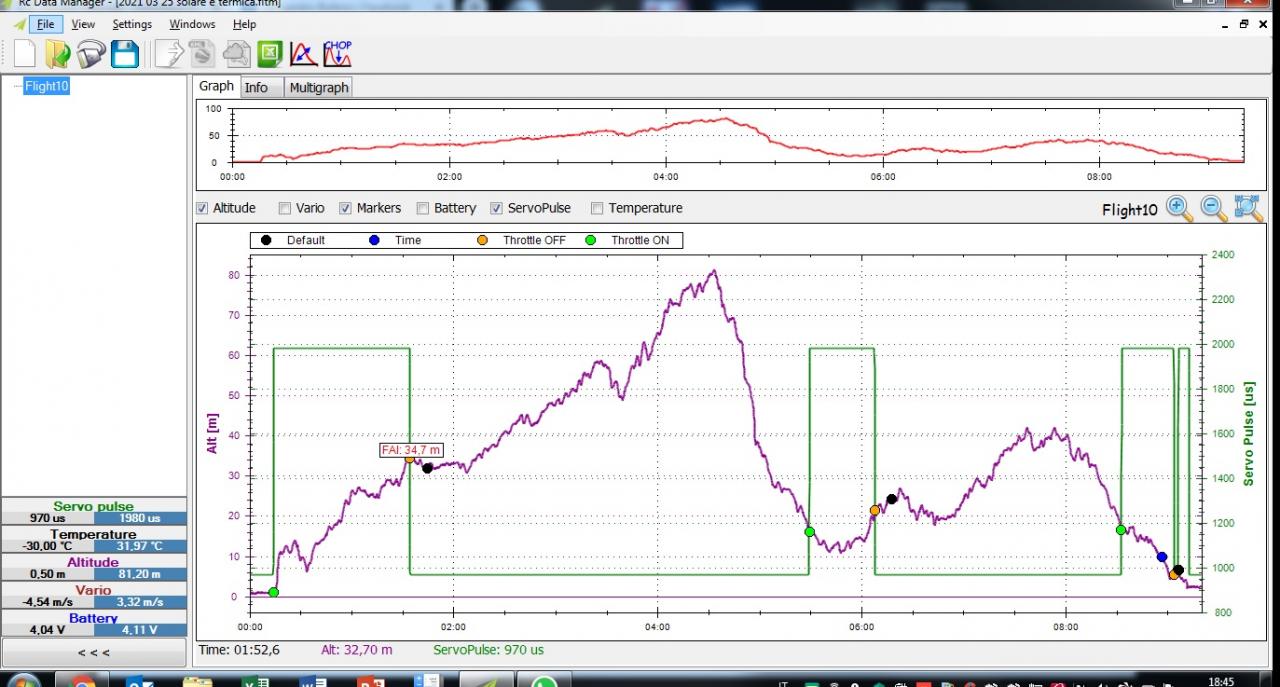1280x687 pixels.
Task: Toggle the Temperature checkbox
Action: pos(597,208)
